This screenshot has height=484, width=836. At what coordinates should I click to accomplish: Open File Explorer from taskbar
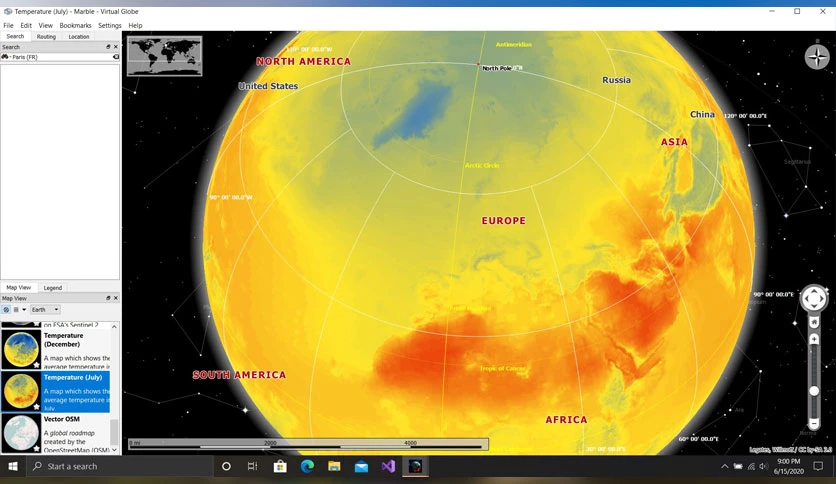tap(334, 466)
